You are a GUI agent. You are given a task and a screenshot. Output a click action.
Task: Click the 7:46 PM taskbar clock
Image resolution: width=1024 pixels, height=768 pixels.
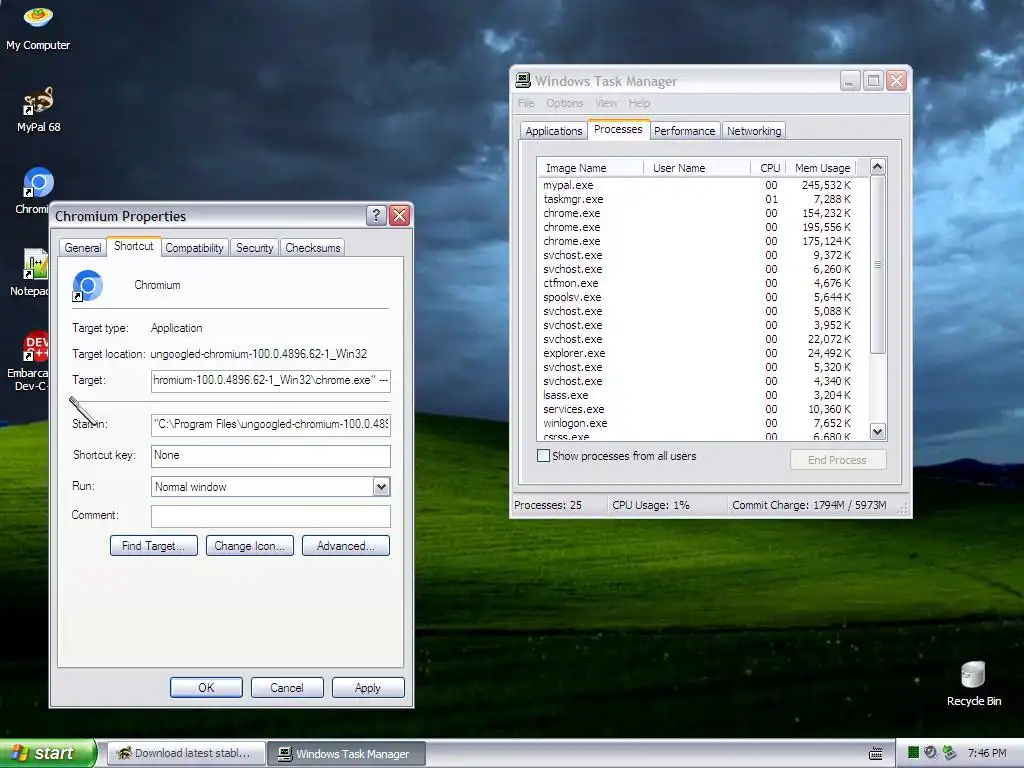(x=987, y=753)
